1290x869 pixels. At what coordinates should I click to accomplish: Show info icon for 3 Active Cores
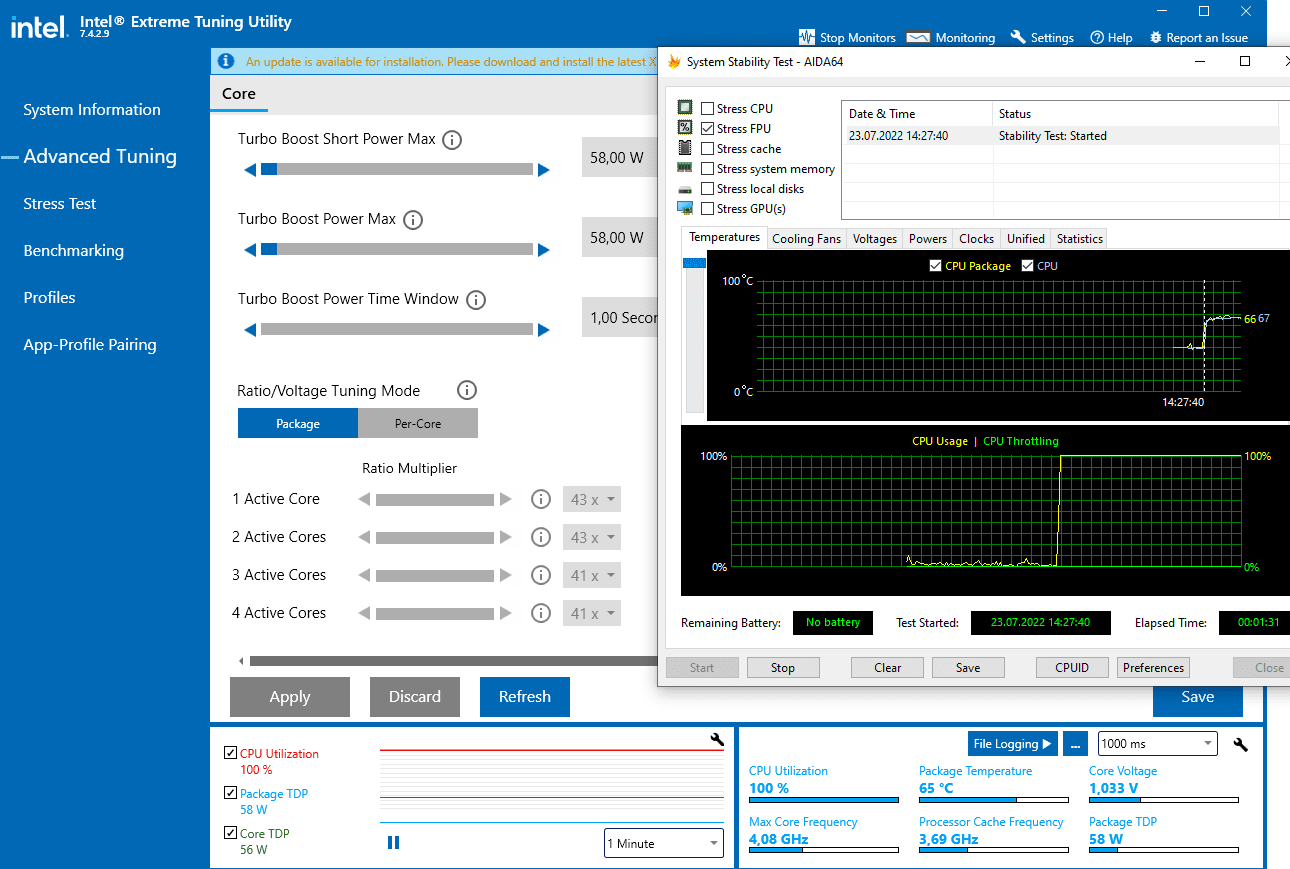[541, 575]
